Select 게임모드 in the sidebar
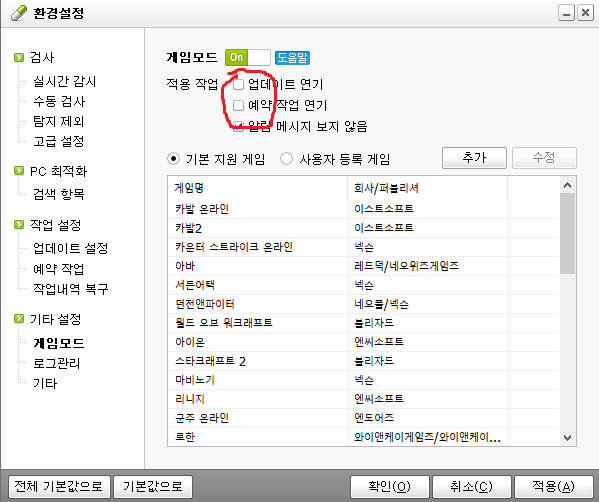The height and width of the screenshot is (502, 599). pyautogui.click(x=58, y=343)
